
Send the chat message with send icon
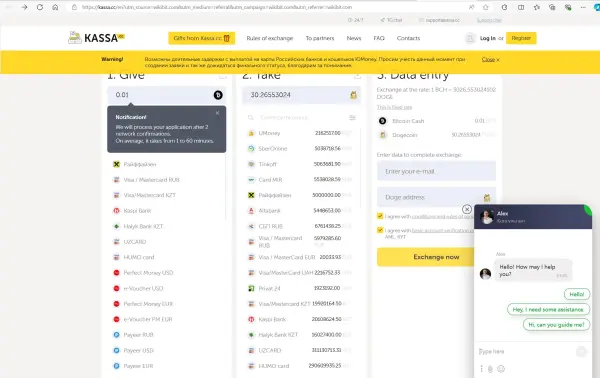[x=581, y=351]
